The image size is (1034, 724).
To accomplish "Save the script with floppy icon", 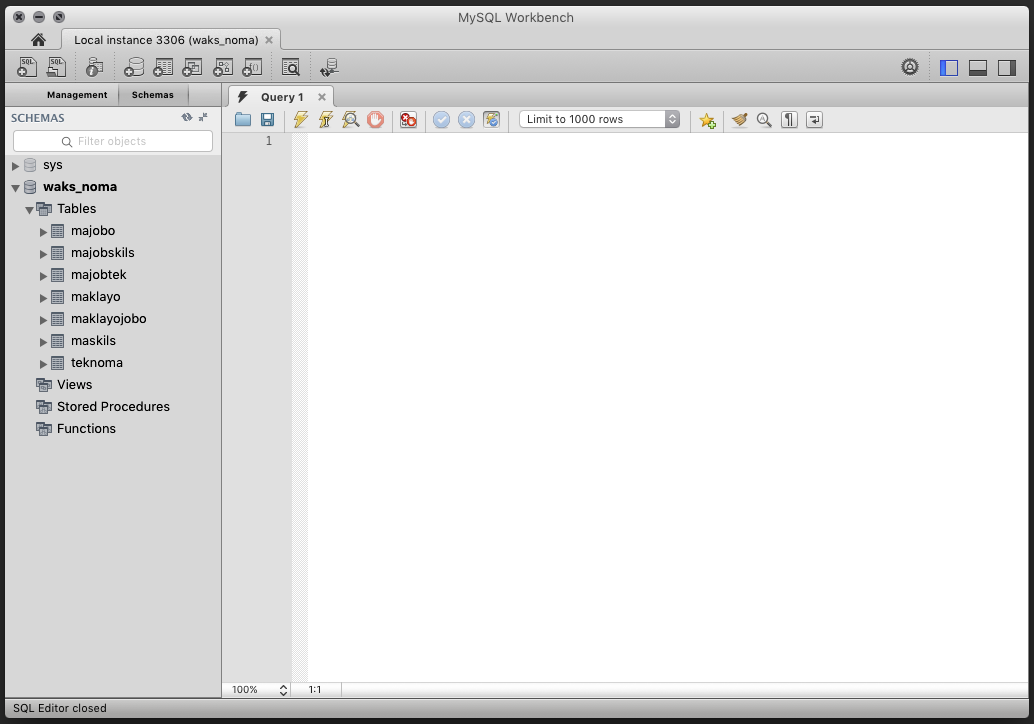I will pyautogui.click(x=267, y=119).
